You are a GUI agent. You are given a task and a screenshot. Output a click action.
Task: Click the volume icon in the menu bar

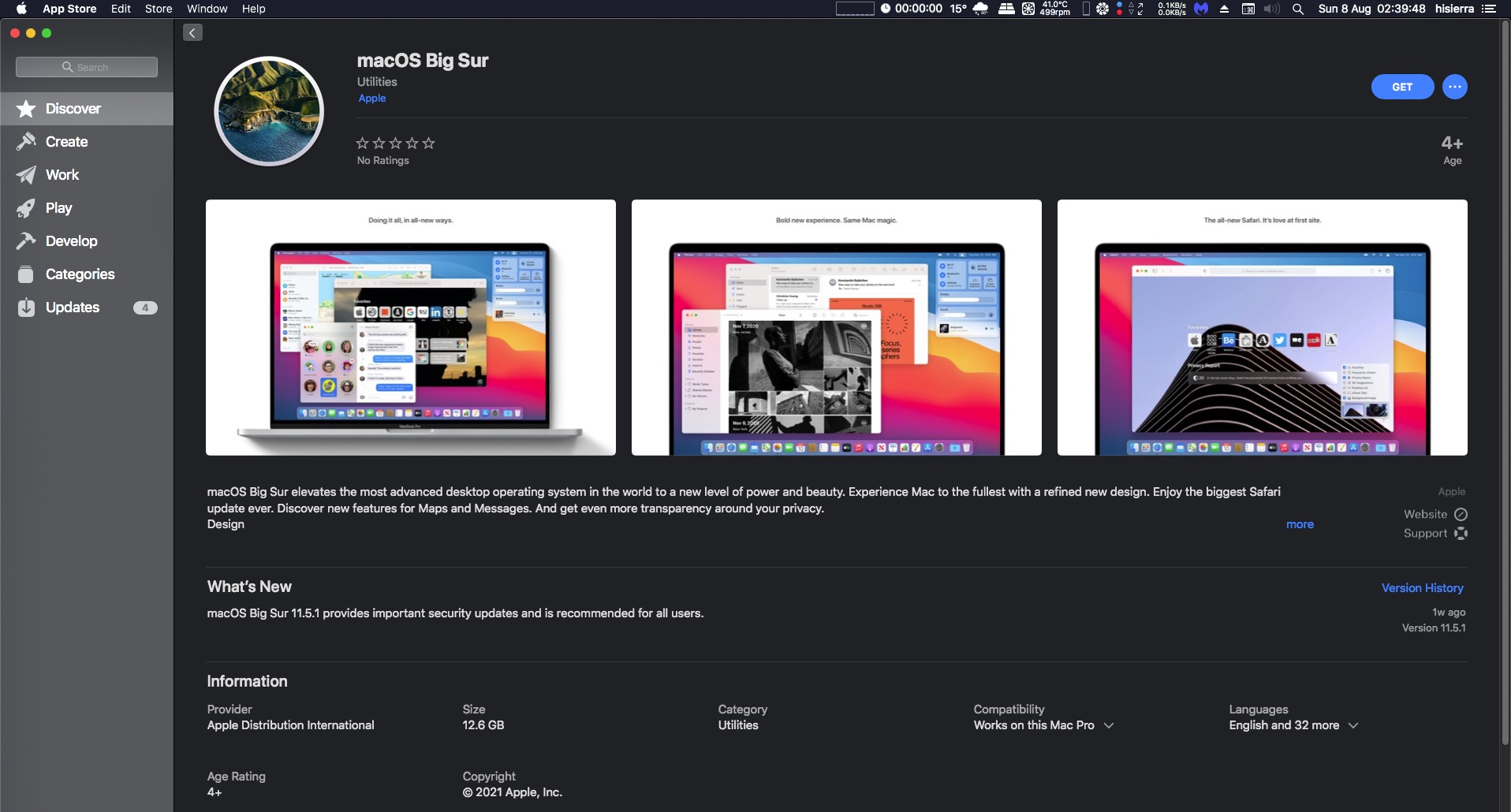(1271, 9)
